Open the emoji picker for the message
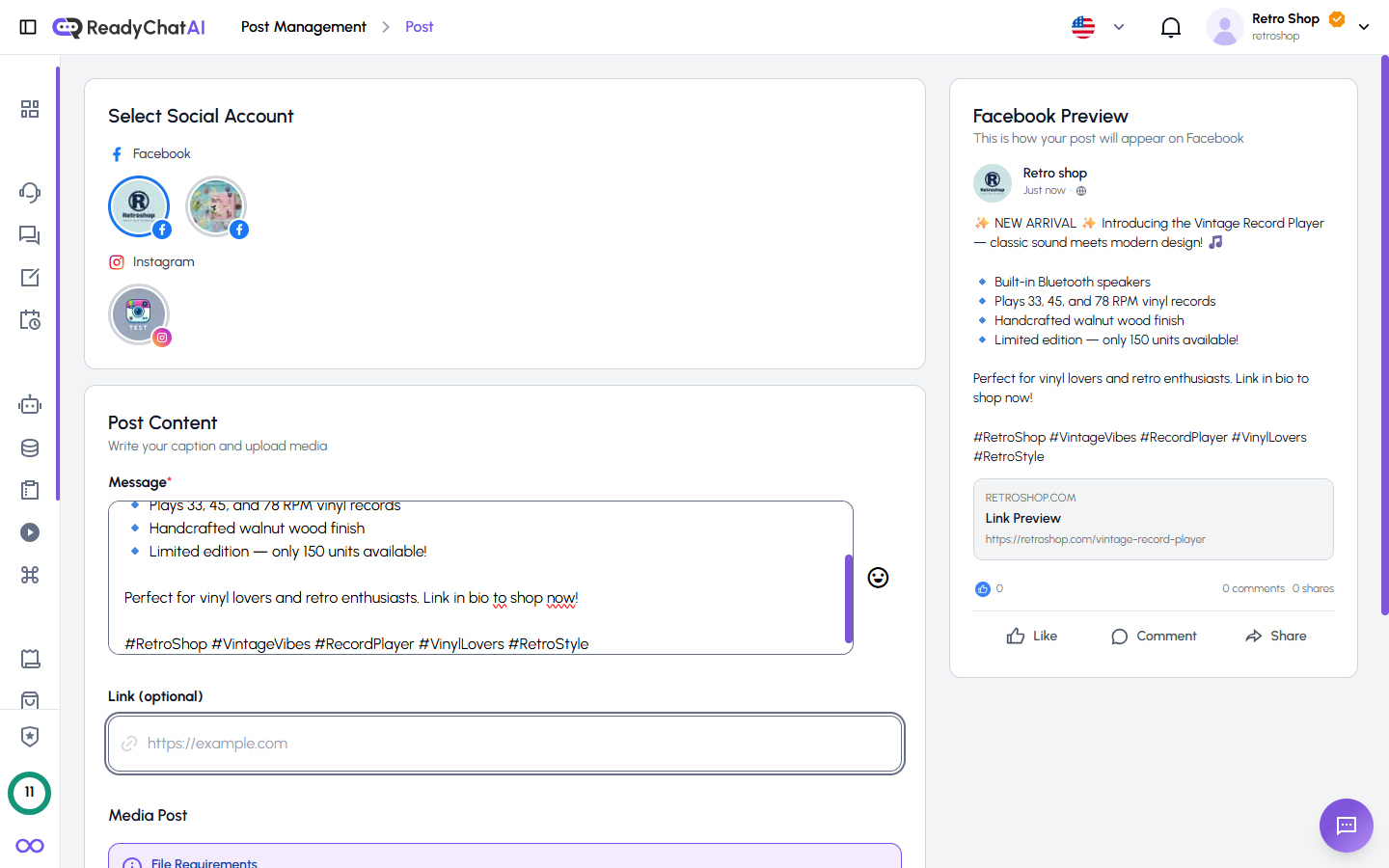 pyautogui.click(x=878, y=578)
